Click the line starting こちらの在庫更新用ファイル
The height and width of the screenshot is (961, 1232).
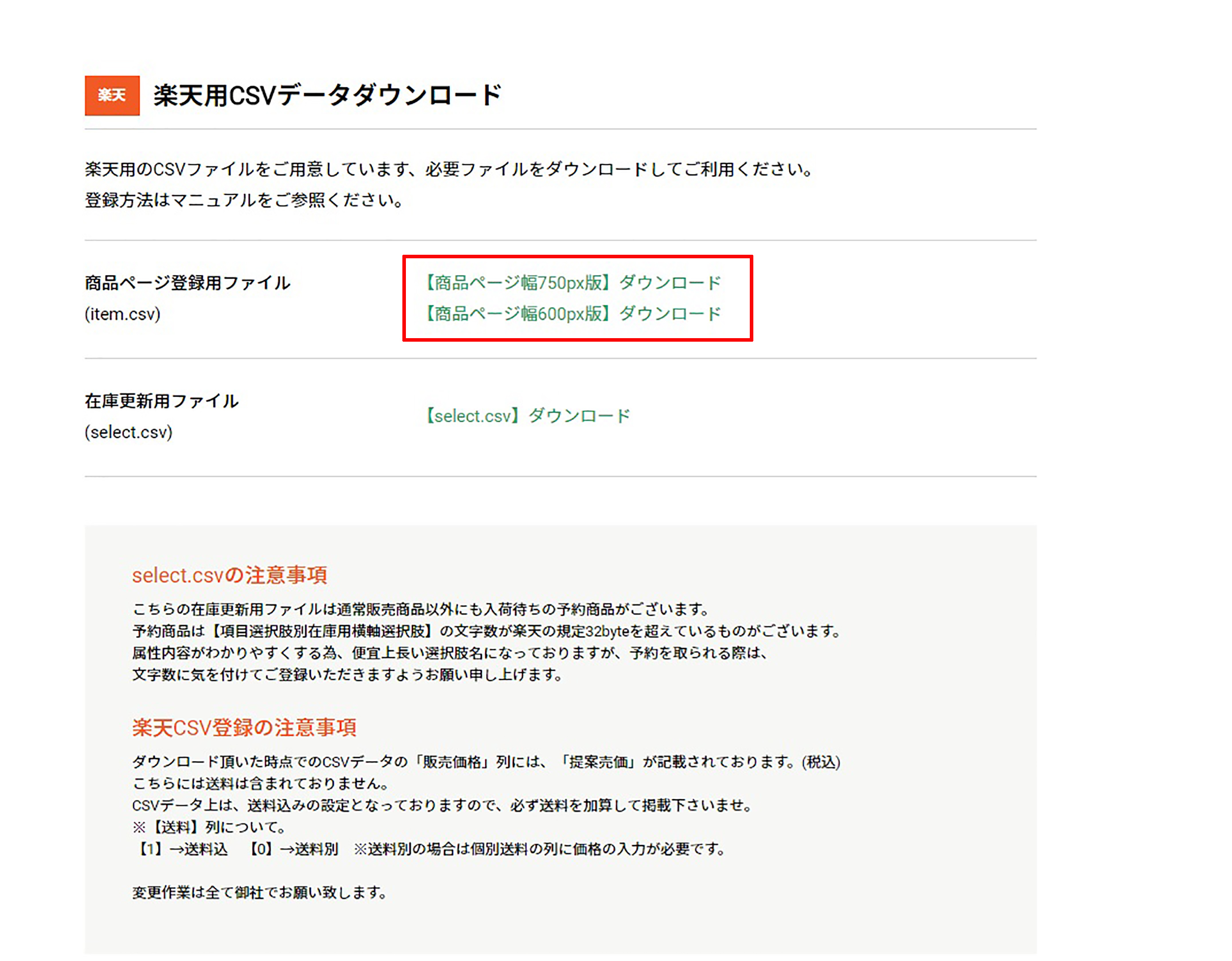(x=421, y=609)
